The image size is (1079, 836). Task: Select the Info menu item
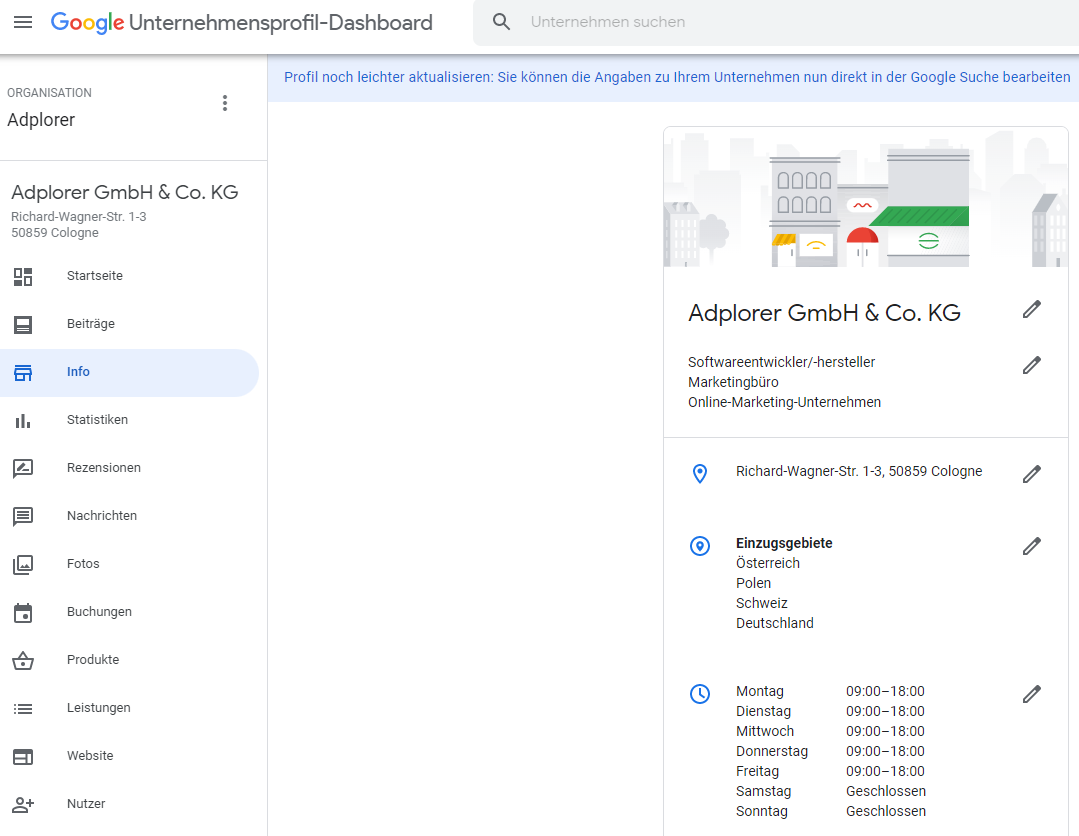pos(129,372)
